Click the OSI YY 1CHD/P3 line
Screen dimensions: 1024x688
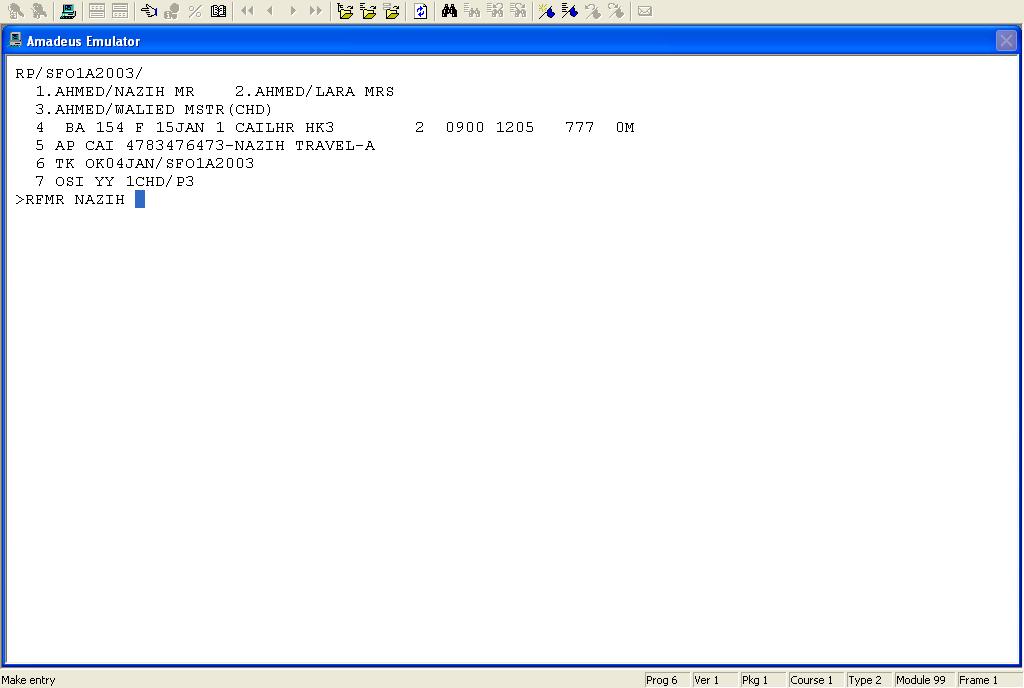point(115,181)
